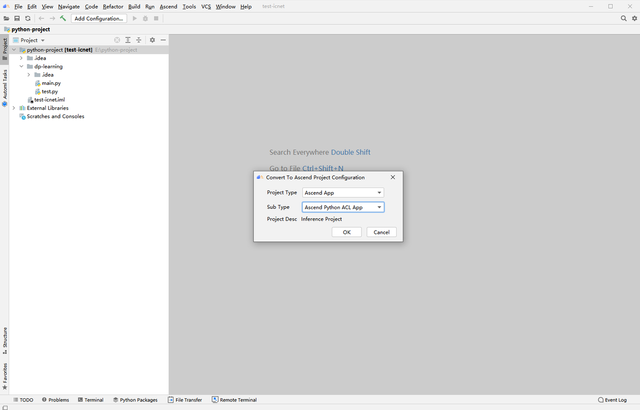Collapse the dp-learning folder
This screenshot has height=410, width=640.
click(21, 66)
